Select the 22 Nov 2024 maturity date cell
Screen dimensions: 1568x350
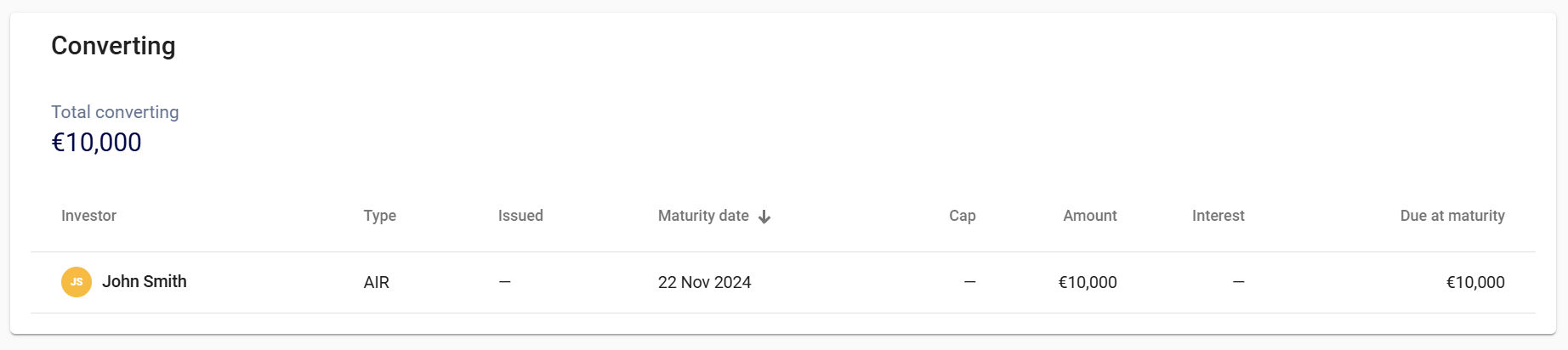(704, 283)
